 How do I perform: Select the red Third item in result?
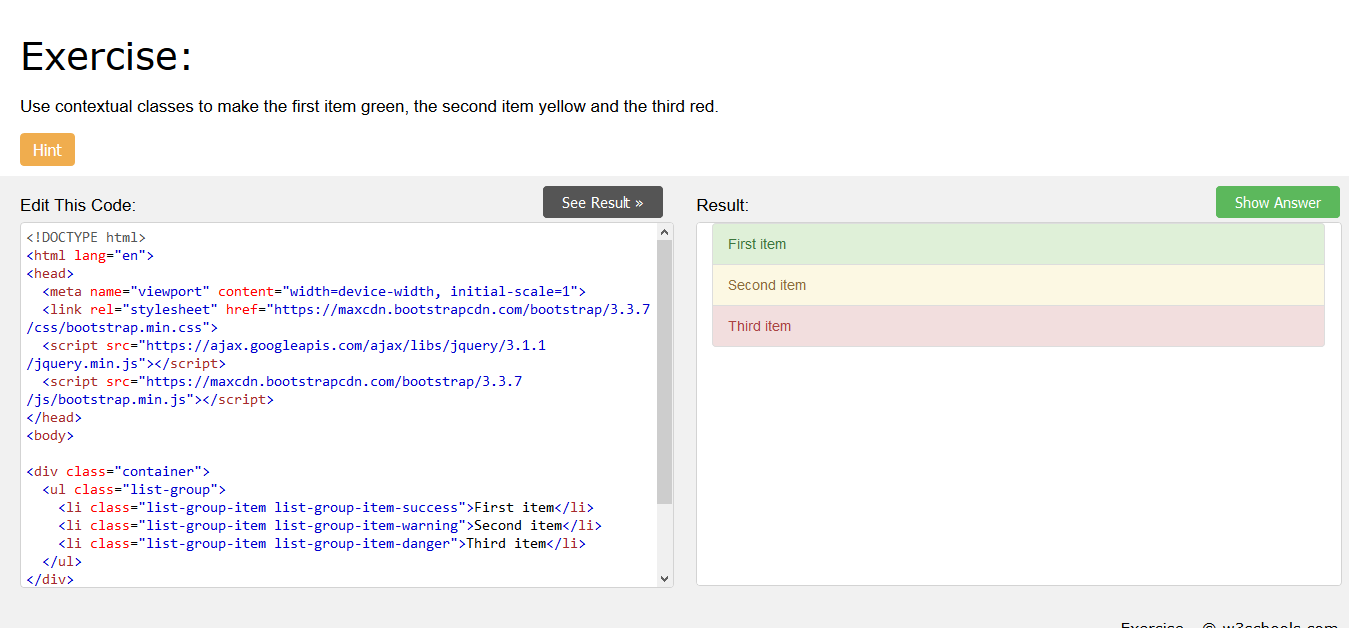click(1018, 326)
